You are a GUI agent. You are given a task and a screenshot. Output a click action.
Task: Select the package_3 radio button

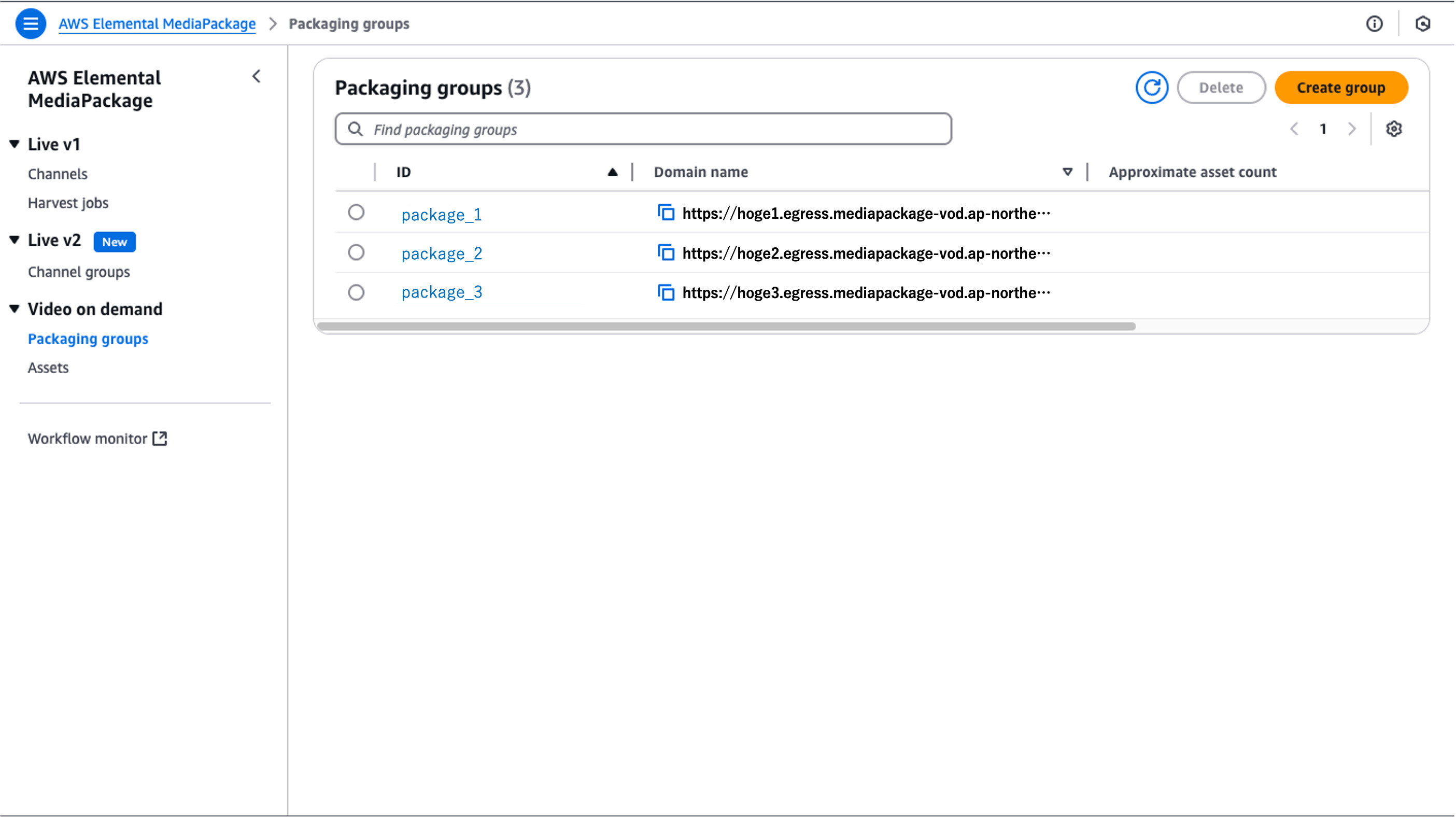point(356,292)
